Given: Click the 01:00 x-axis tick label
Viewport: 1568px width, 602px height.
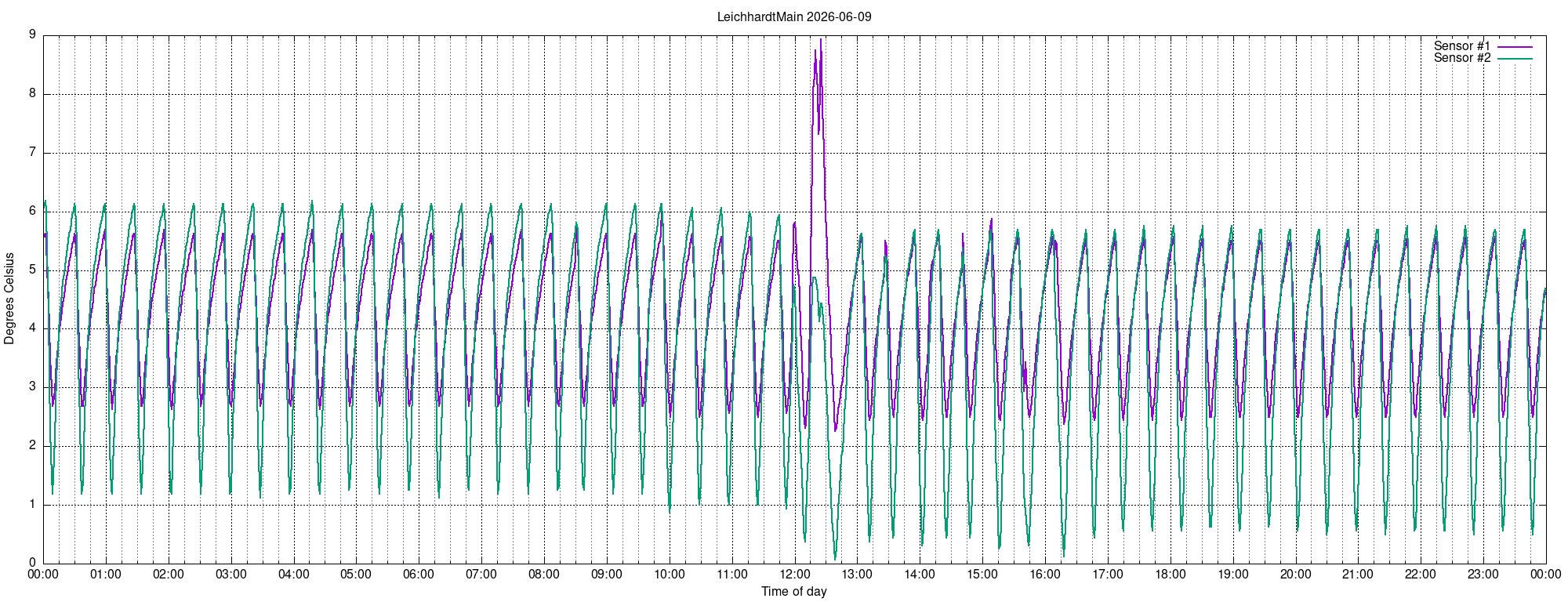Looking at the screenshot, I should 106,575.
